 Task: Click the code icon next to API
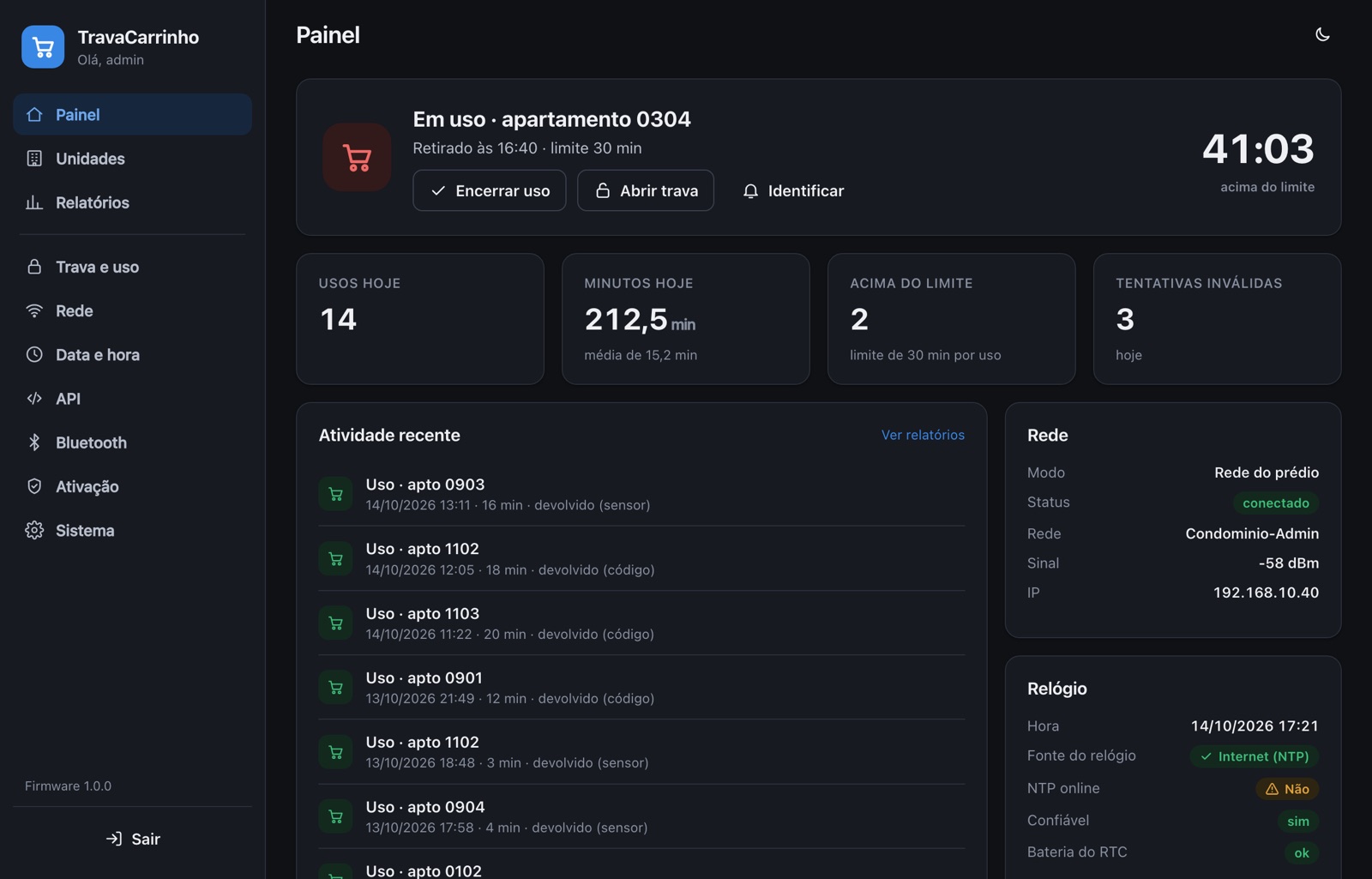pos(34,398)
